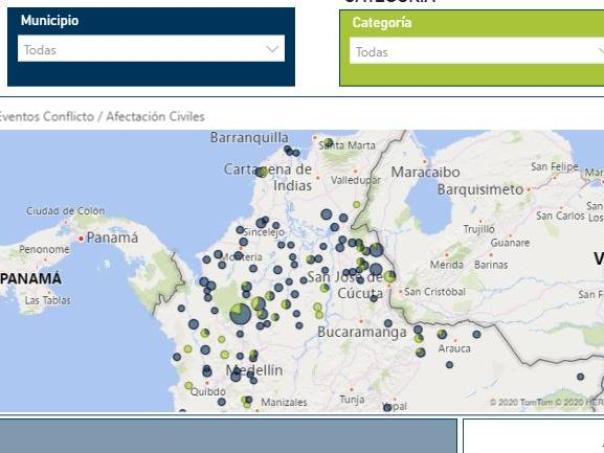Click the Municipio slicer header label

click(50, 20)
